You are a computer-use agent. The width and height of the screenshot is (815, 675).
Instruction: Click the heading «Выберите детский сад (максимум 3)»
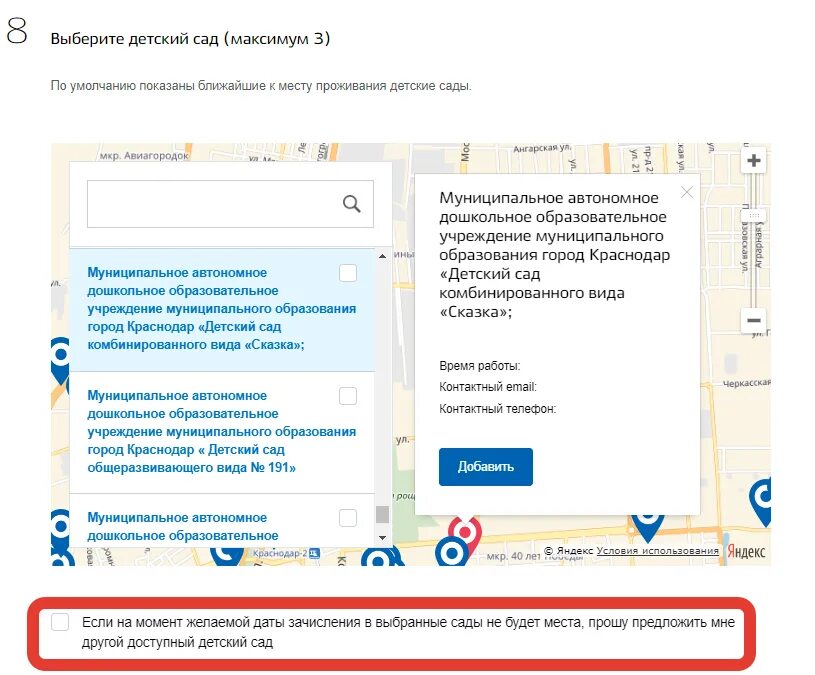(x=190, y=39)
